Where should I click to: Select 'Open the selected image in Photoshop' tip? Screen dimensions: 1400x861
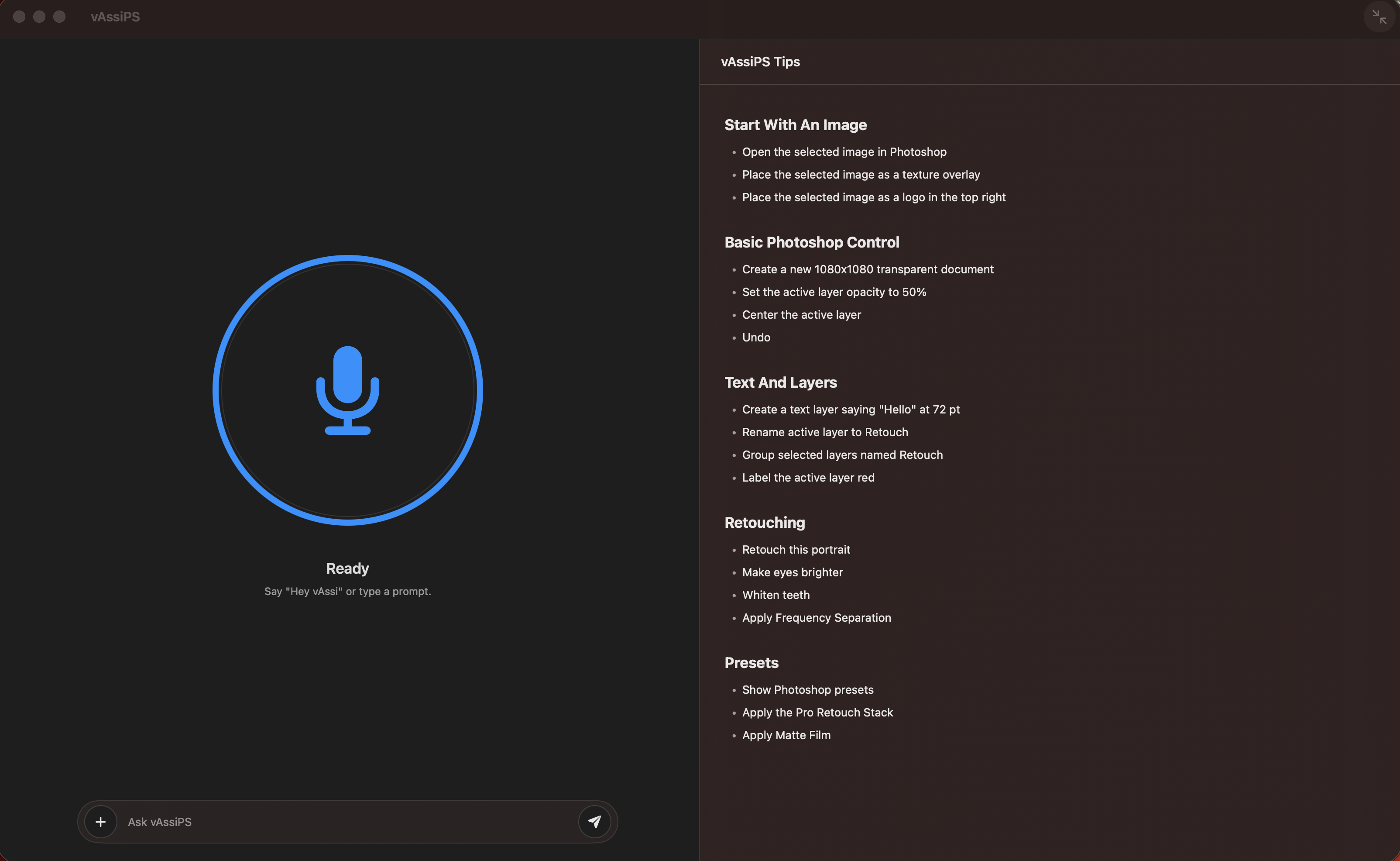[844, 152]
